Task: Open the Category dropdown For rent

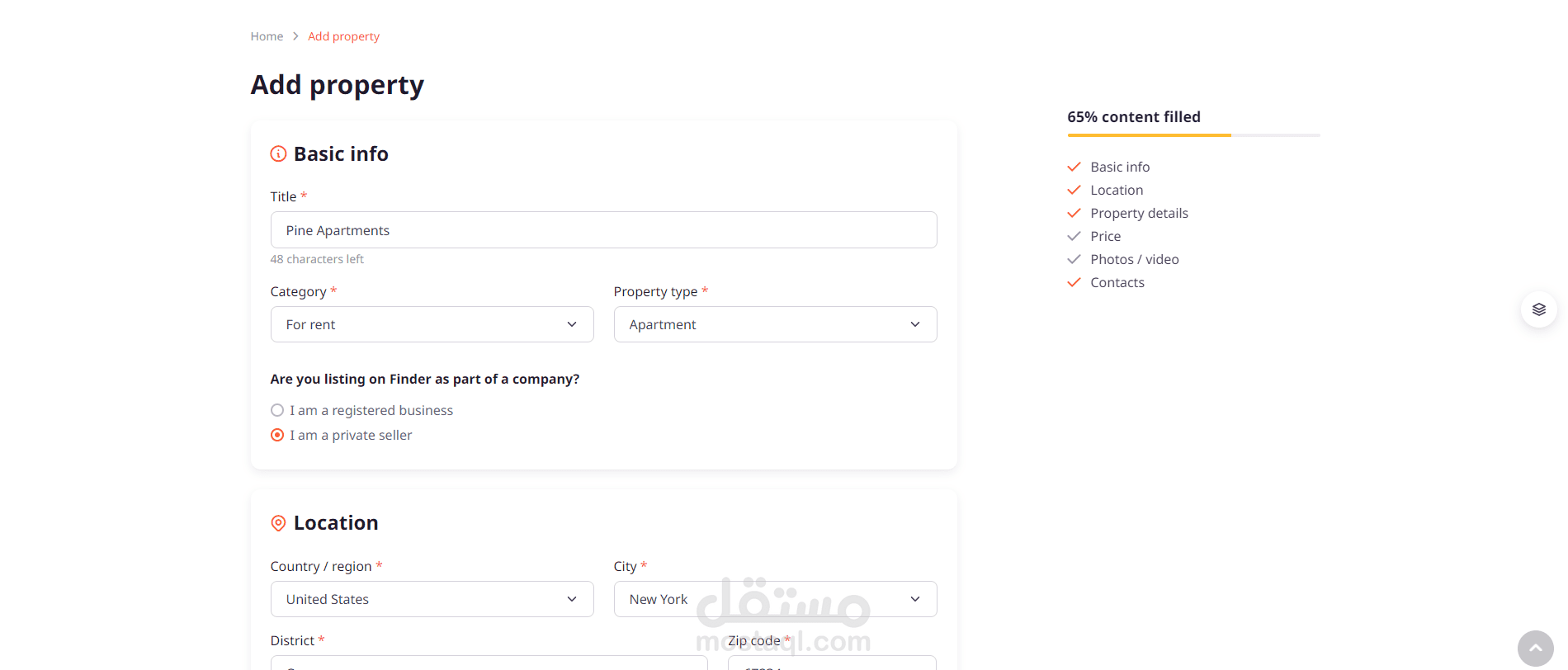Action: pyautogui.click(x=432, y=324)
